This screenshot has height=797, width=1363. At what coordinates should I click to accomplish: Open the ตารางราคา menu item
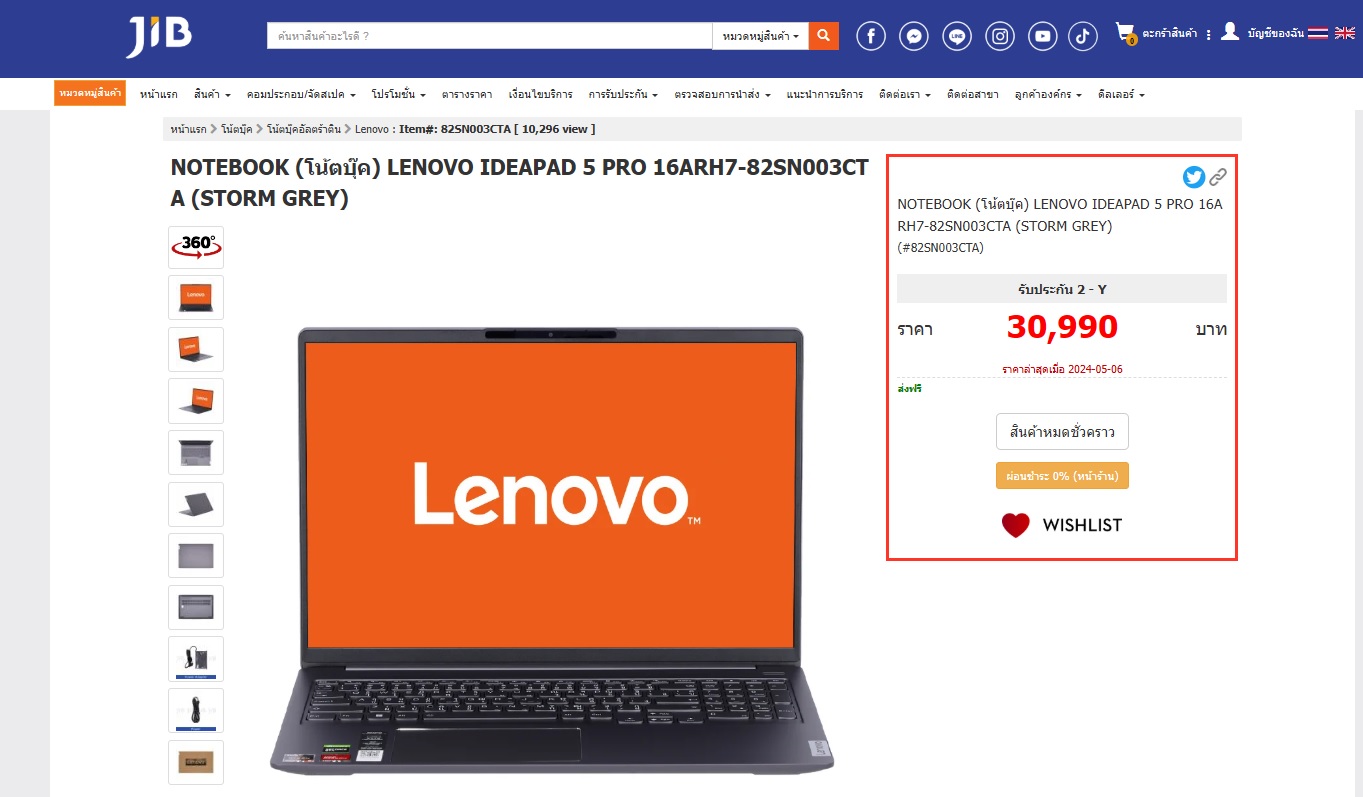(x=467, y=94)
